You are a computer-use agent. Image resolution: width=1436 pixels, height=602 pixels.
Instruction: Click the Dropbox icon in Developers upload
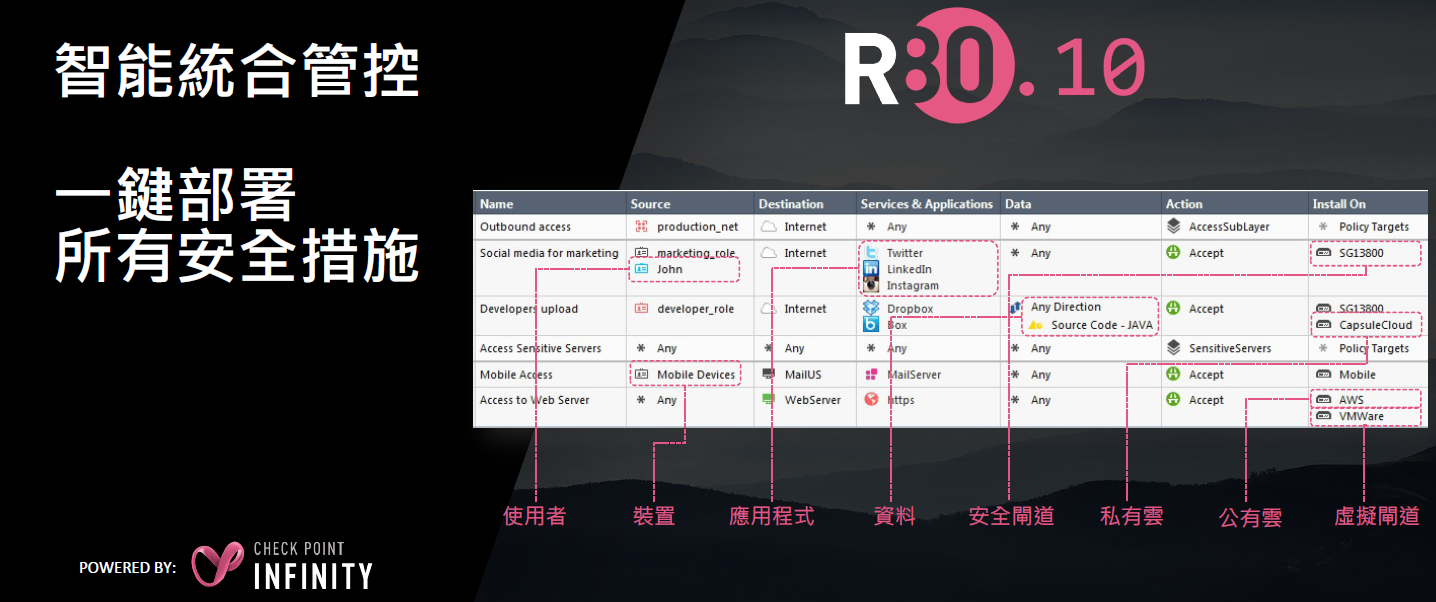871,309
